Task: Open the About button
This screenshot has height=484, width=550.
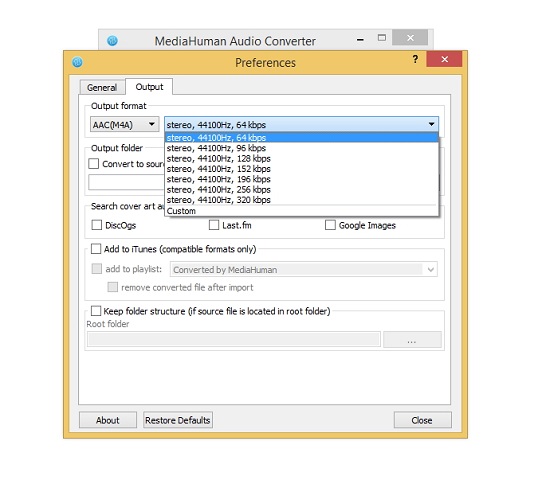Action: (108, 420)
